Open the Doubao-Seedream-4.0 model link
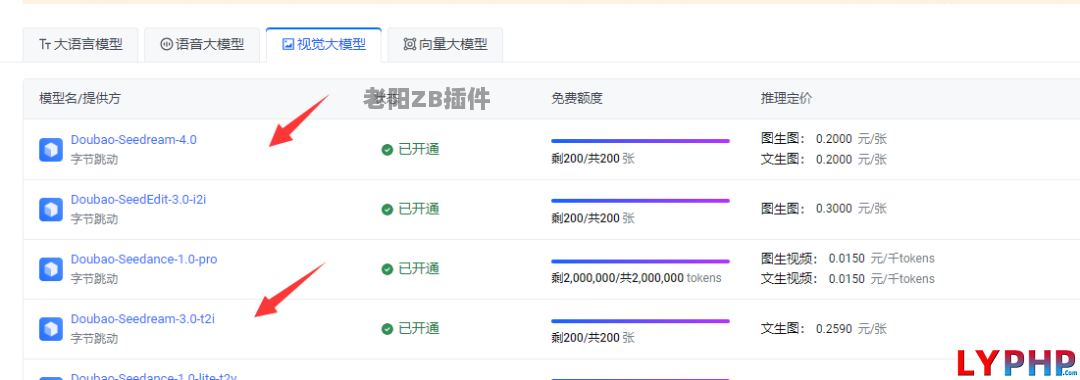The width and height of the screenshot is (1080, 380). [x=134, y=140]
